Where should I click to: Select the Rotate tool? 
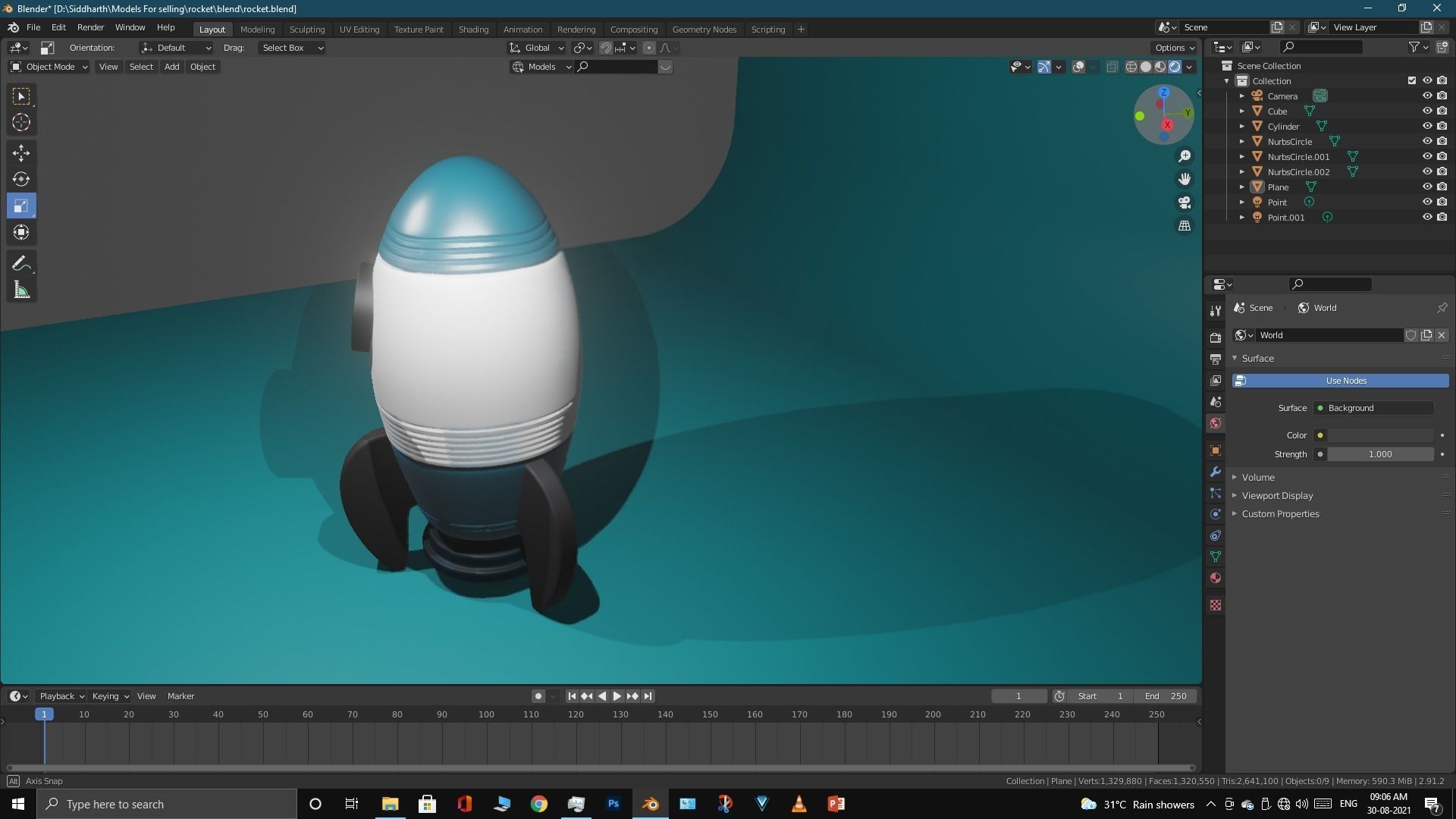tap(20, 179)
